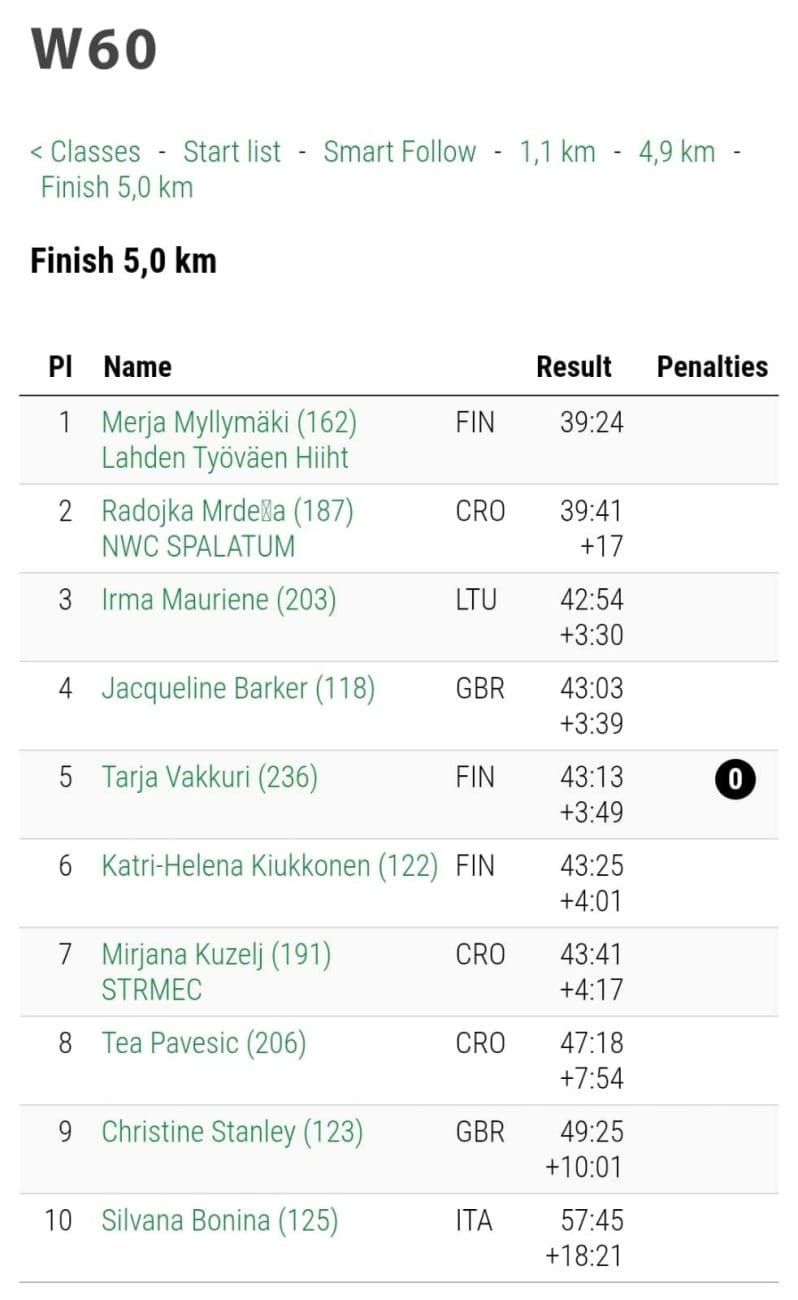The width and height of the screenshot is (798, 1300).
Task: Open Merja Myllymäki's competitor page
Action: (x=229, y=423)
